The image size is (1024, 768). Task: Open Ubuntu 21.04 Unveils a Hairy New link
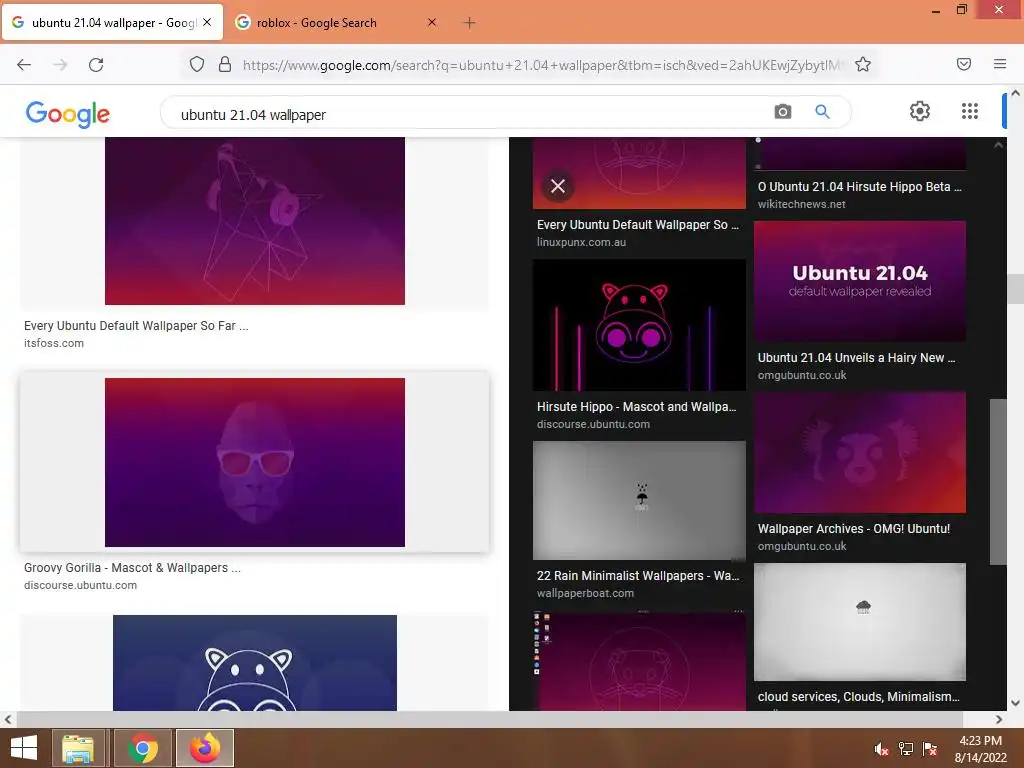[x=857, y=357]
